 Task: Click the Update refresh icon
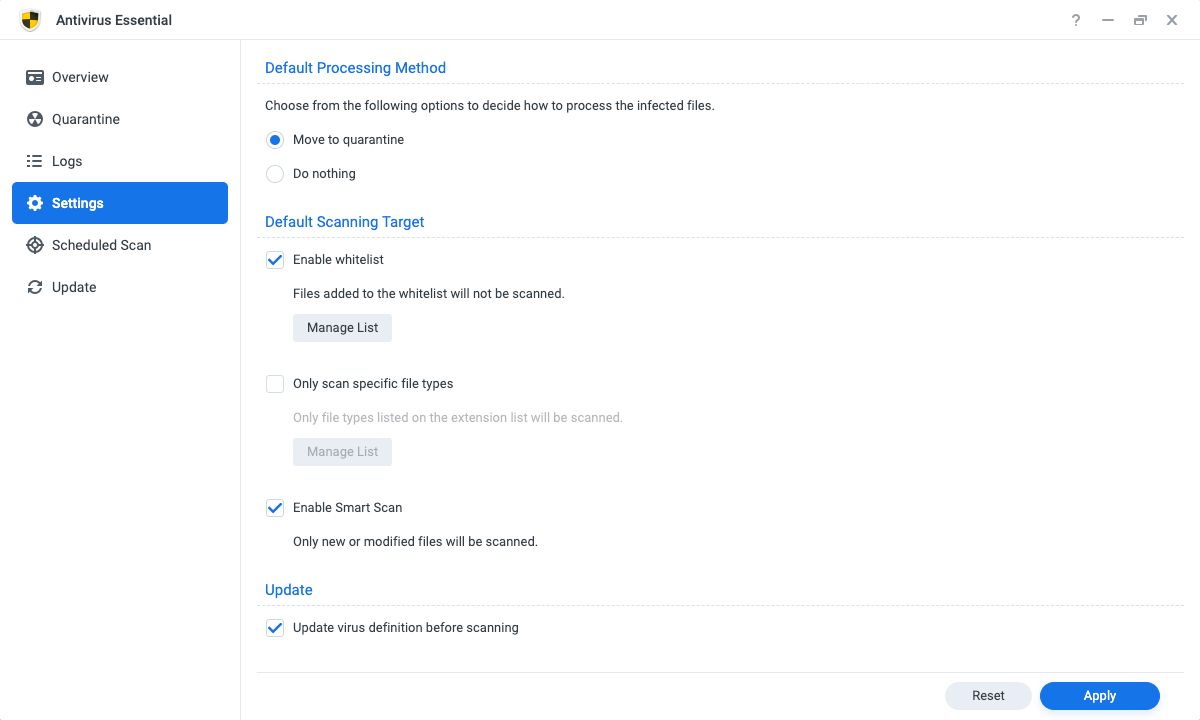[x=35, y=287]
